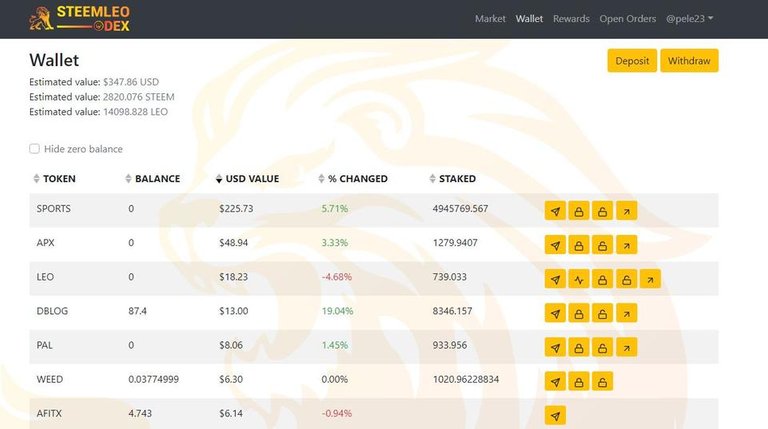Click the APX staked amount 1279.9407
This screenshot has width=768, height=429.
tap(455, 243)
